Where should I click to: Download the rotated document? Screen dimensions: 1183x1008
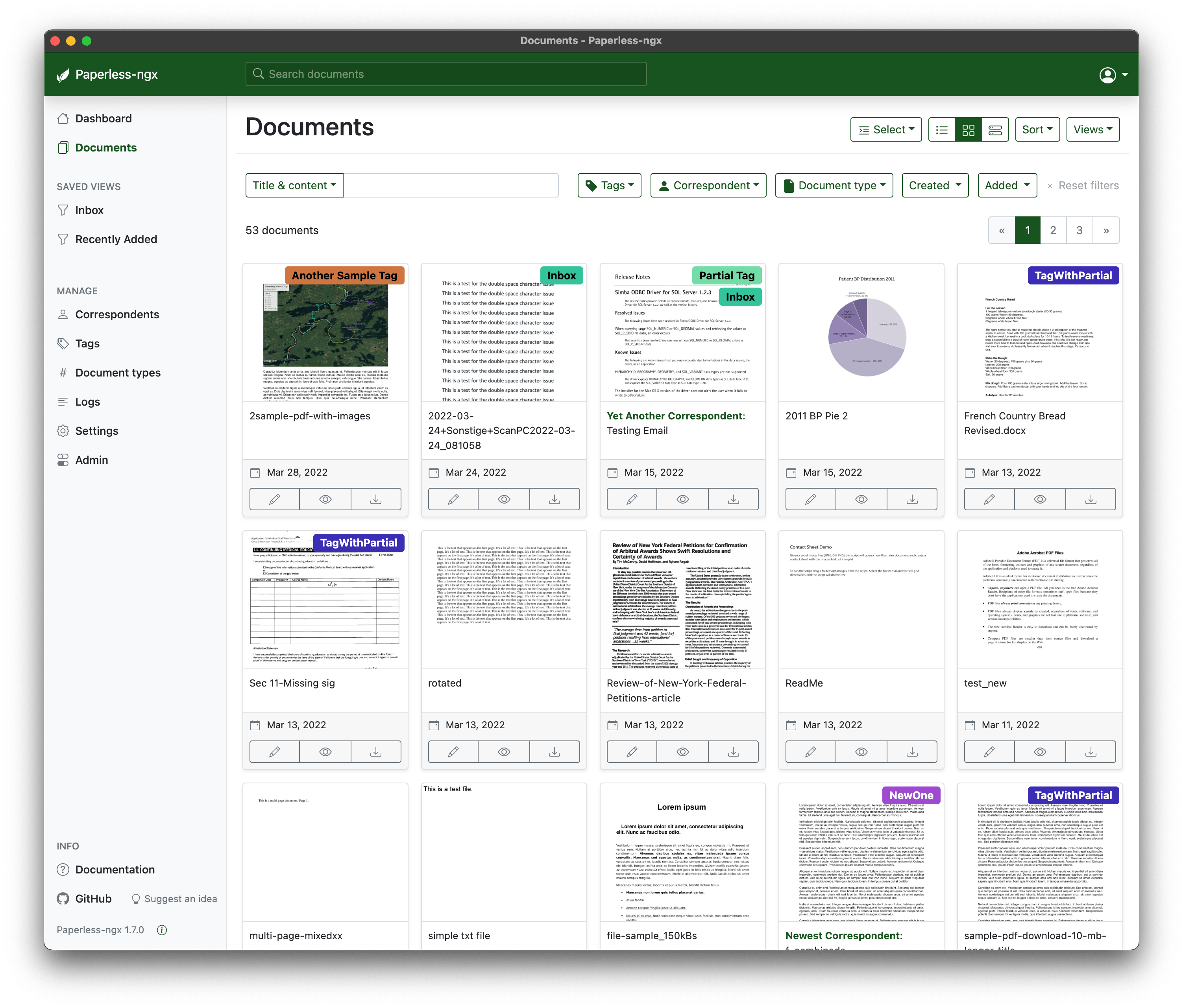pos(554,752)
